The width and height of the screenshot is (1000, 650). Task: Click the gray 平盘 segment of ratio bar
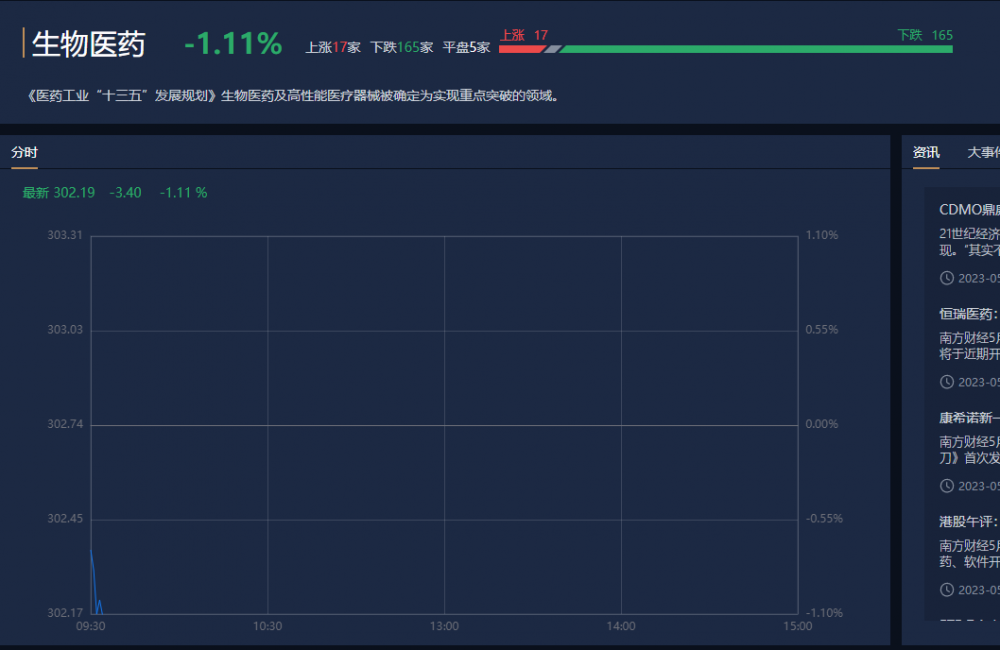tap(553, 48)
